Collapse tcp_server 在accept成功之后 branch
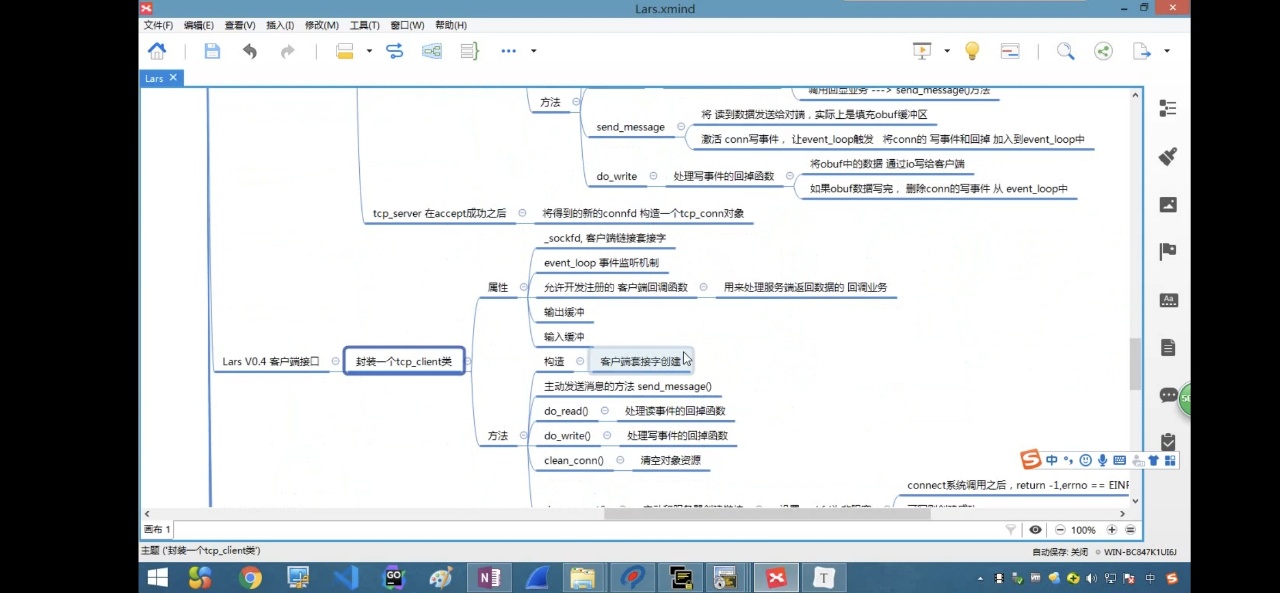The image size is (1280, 593). pos(522,213)
